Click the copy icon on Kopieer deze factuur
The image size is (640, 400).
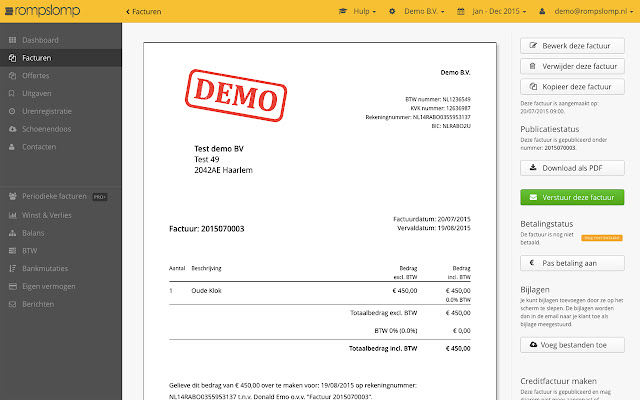(533, 87)
